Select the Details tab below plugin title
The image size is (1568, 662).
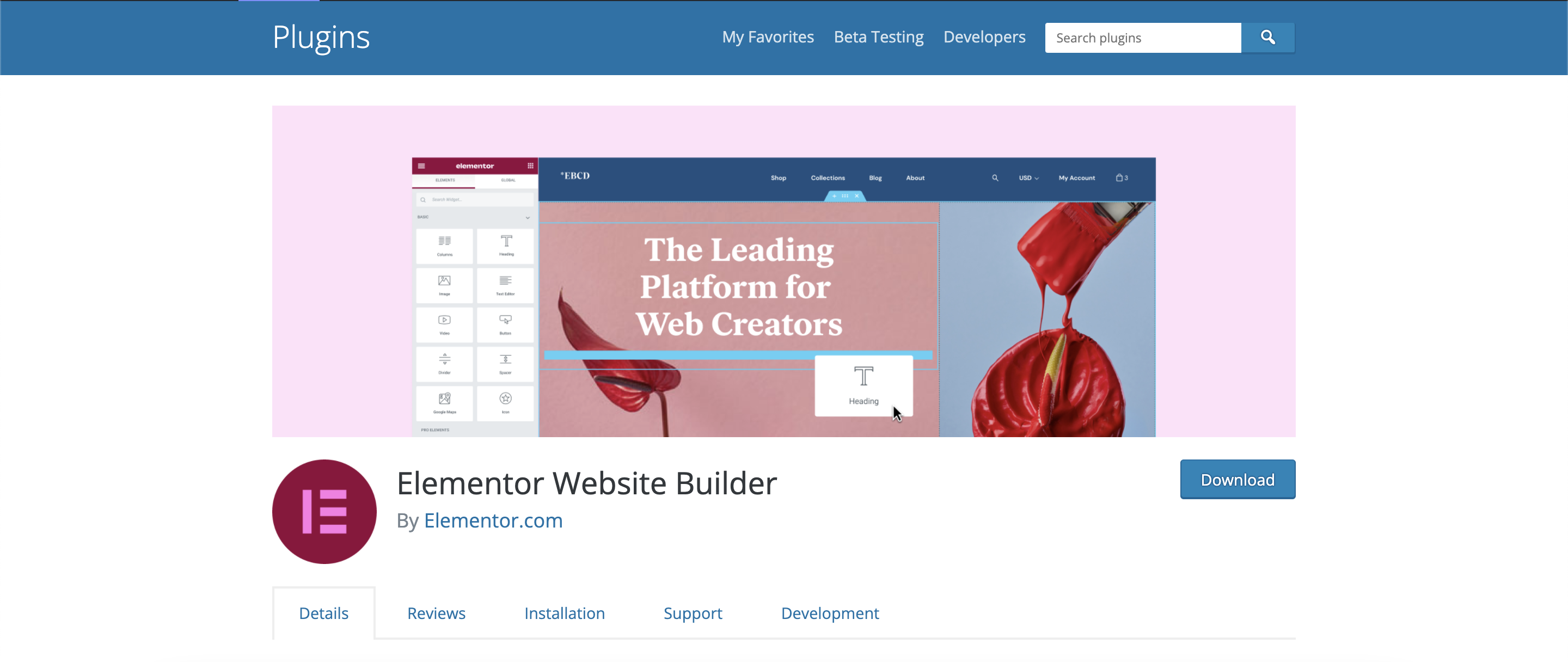(322, 613)
